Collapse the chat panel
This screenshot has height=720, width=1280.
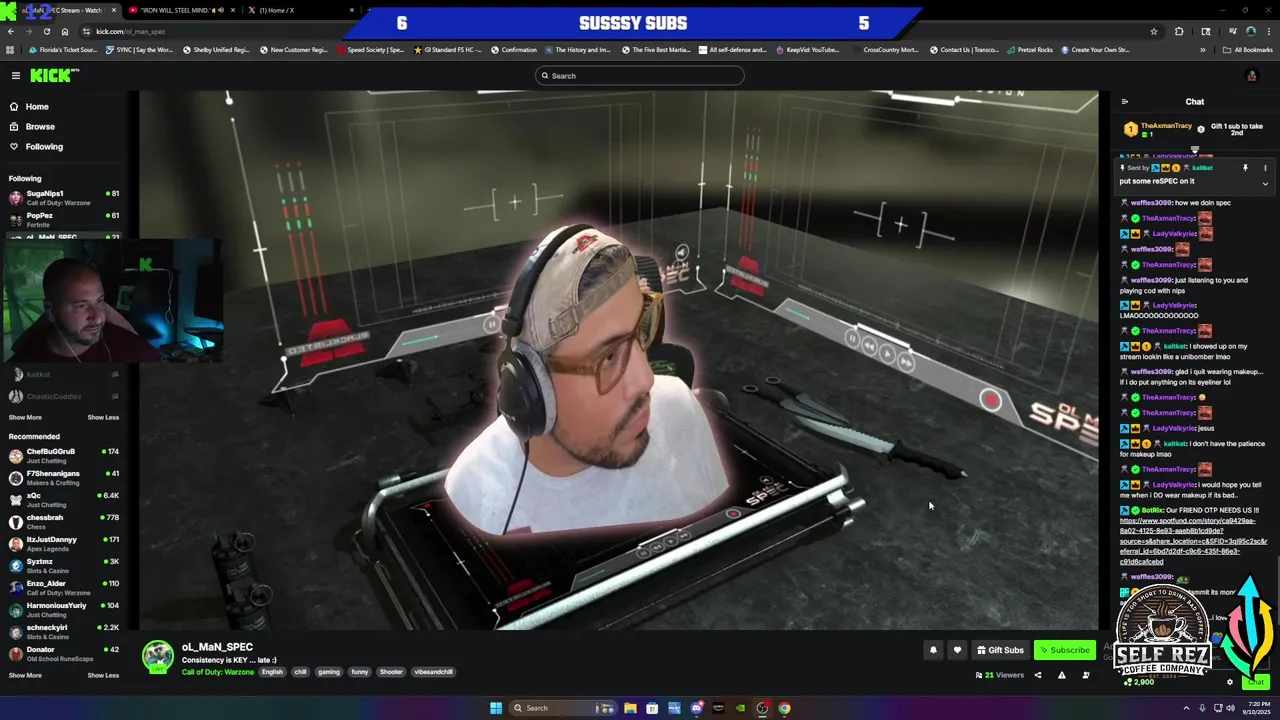pyautogui.click(x=1124, y=101)
